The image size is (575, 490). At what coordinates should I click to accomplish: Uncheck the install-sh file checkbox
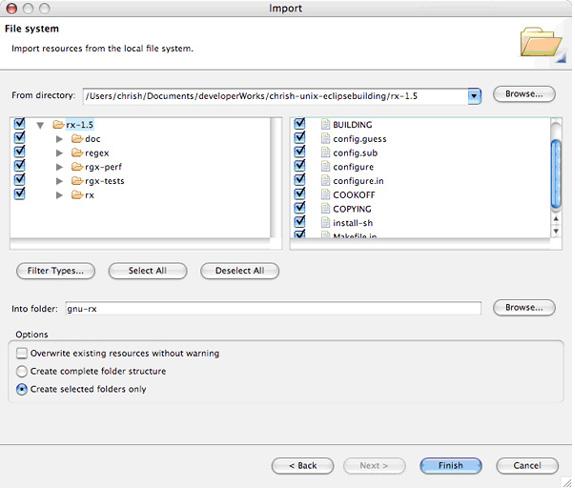pos(300,222)
